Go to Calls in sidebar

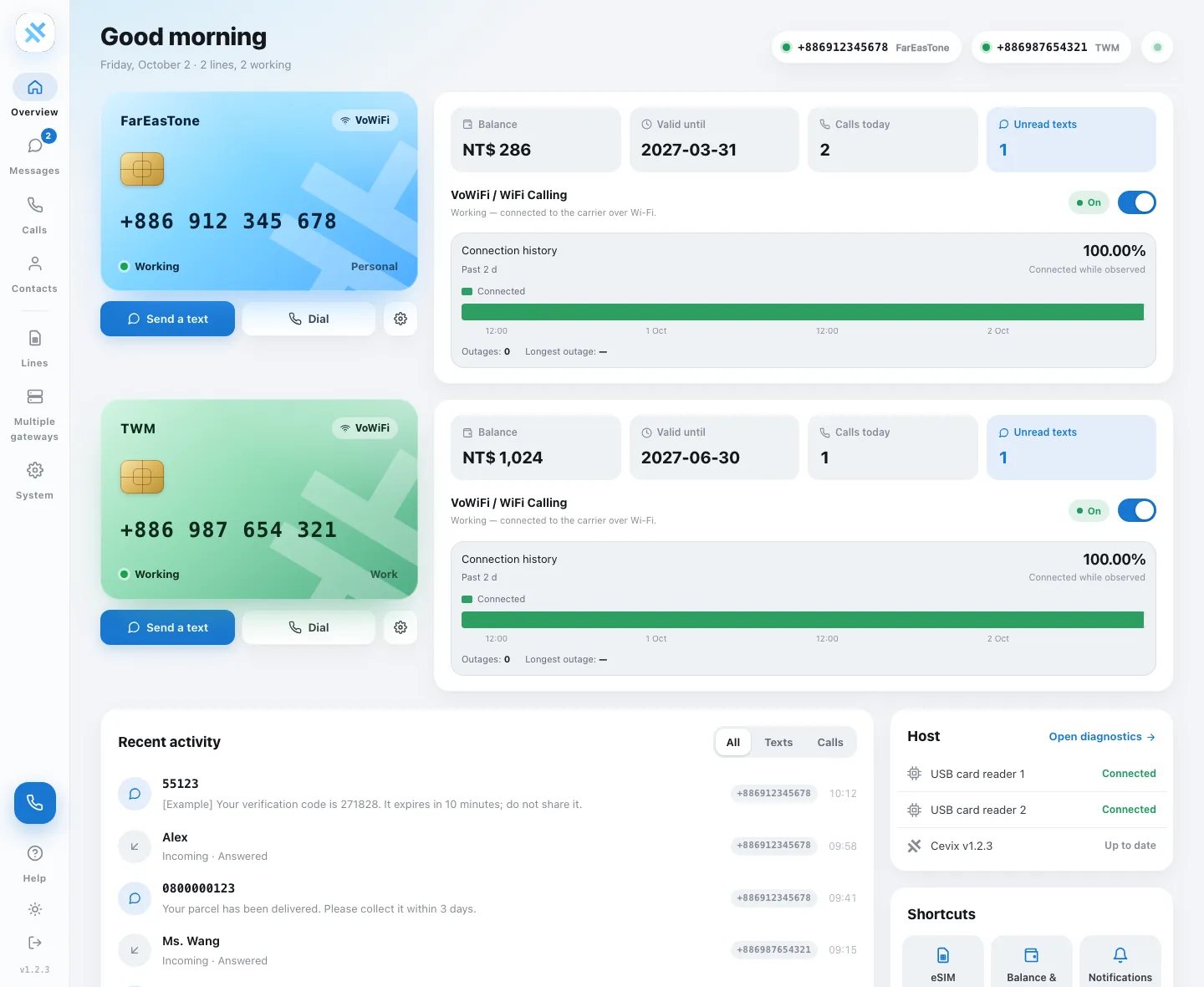[x=35, y=214]
